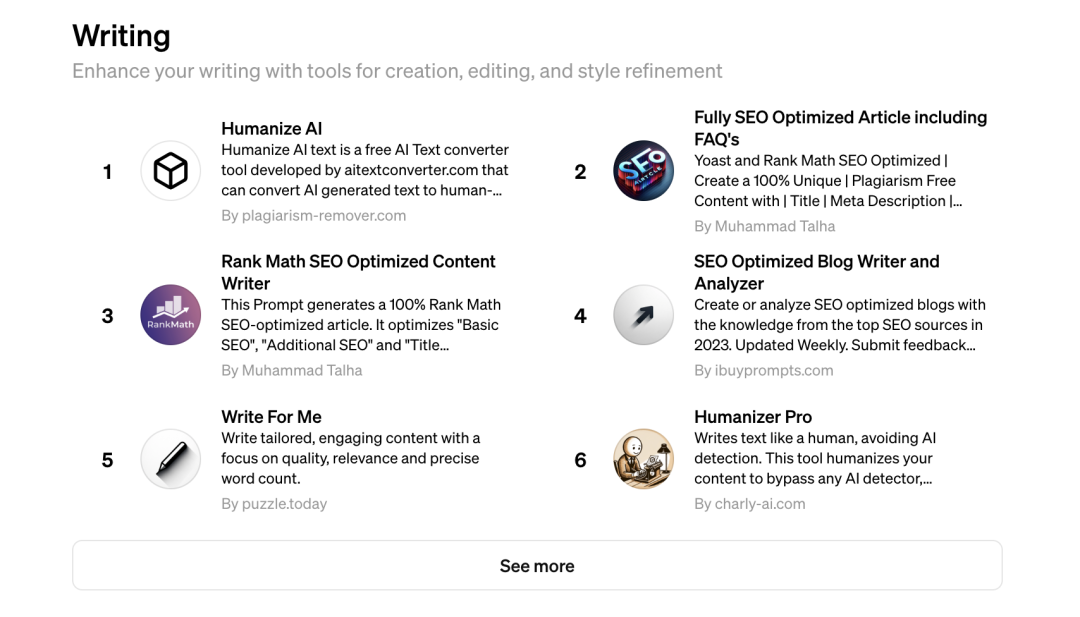Click By ibuyprompts.com author text
This screenshot has height=617, width=1080.
point(763,370)
